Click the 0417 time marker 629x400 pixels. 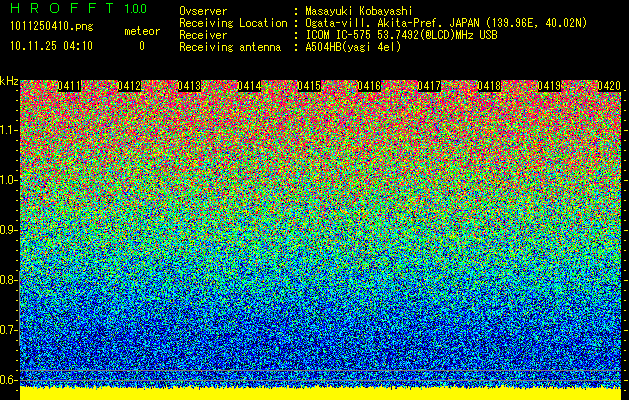pos(429,86)
